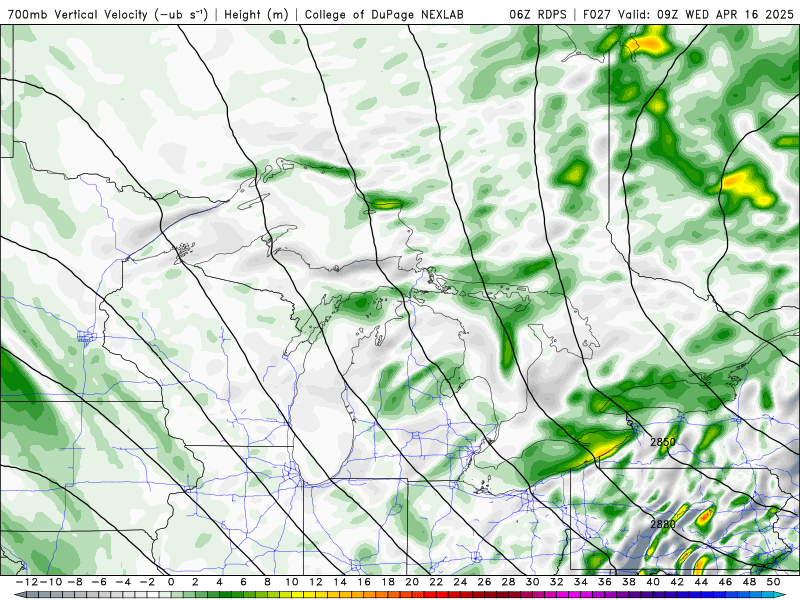Click the '38' value on color scale
Screen dimensions: 800x600
click(629, 582)
